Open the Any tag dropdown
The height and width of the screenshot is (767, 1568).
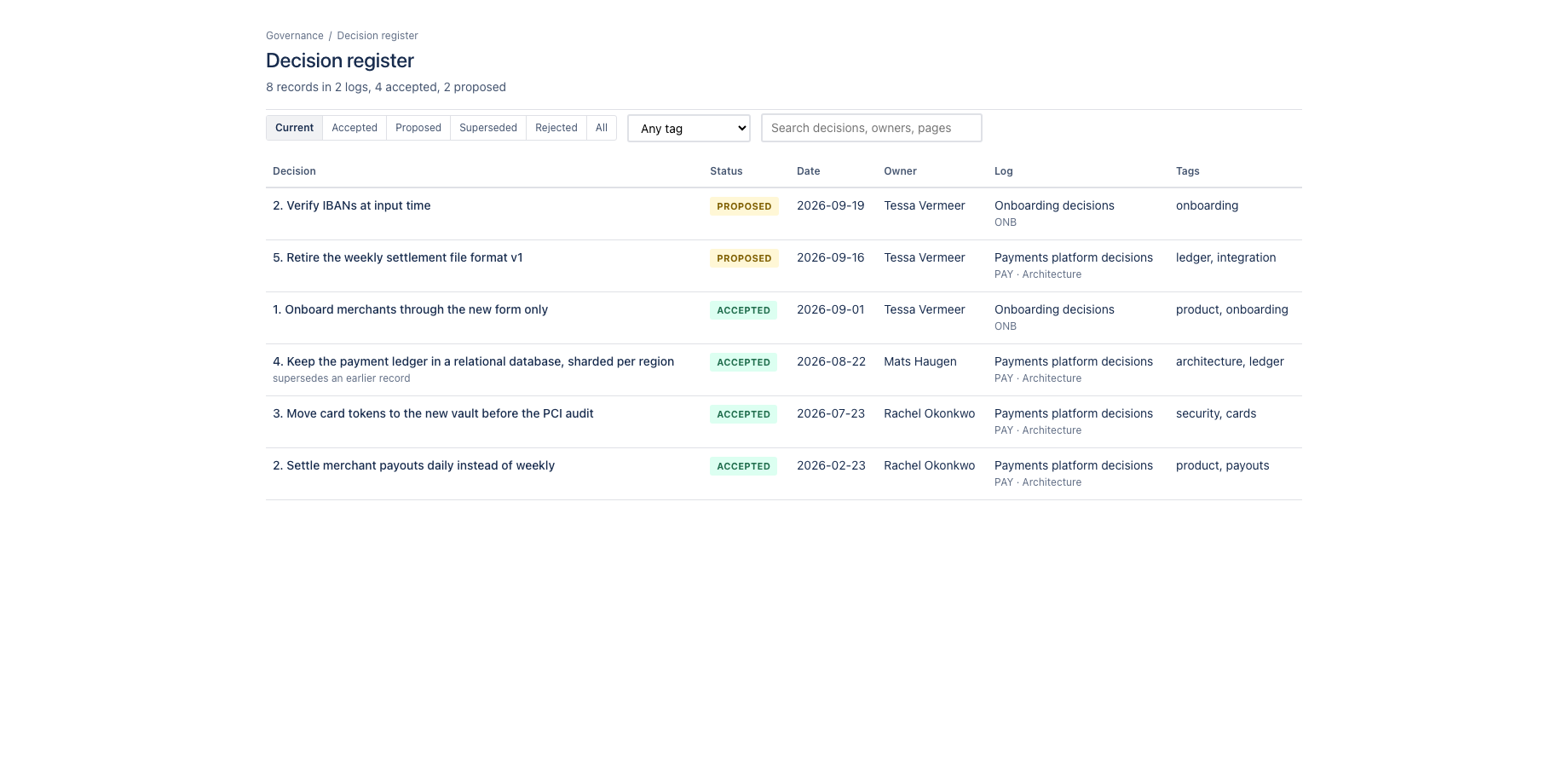click(x=689, y=128)
